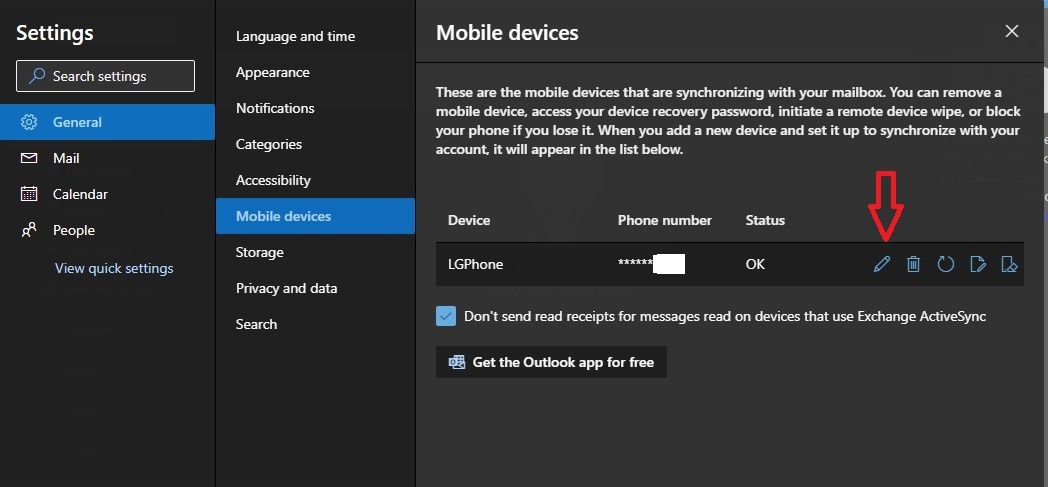Open the Notifications settings page
The image size is (1048, 487).
click(x=315, y=108)
